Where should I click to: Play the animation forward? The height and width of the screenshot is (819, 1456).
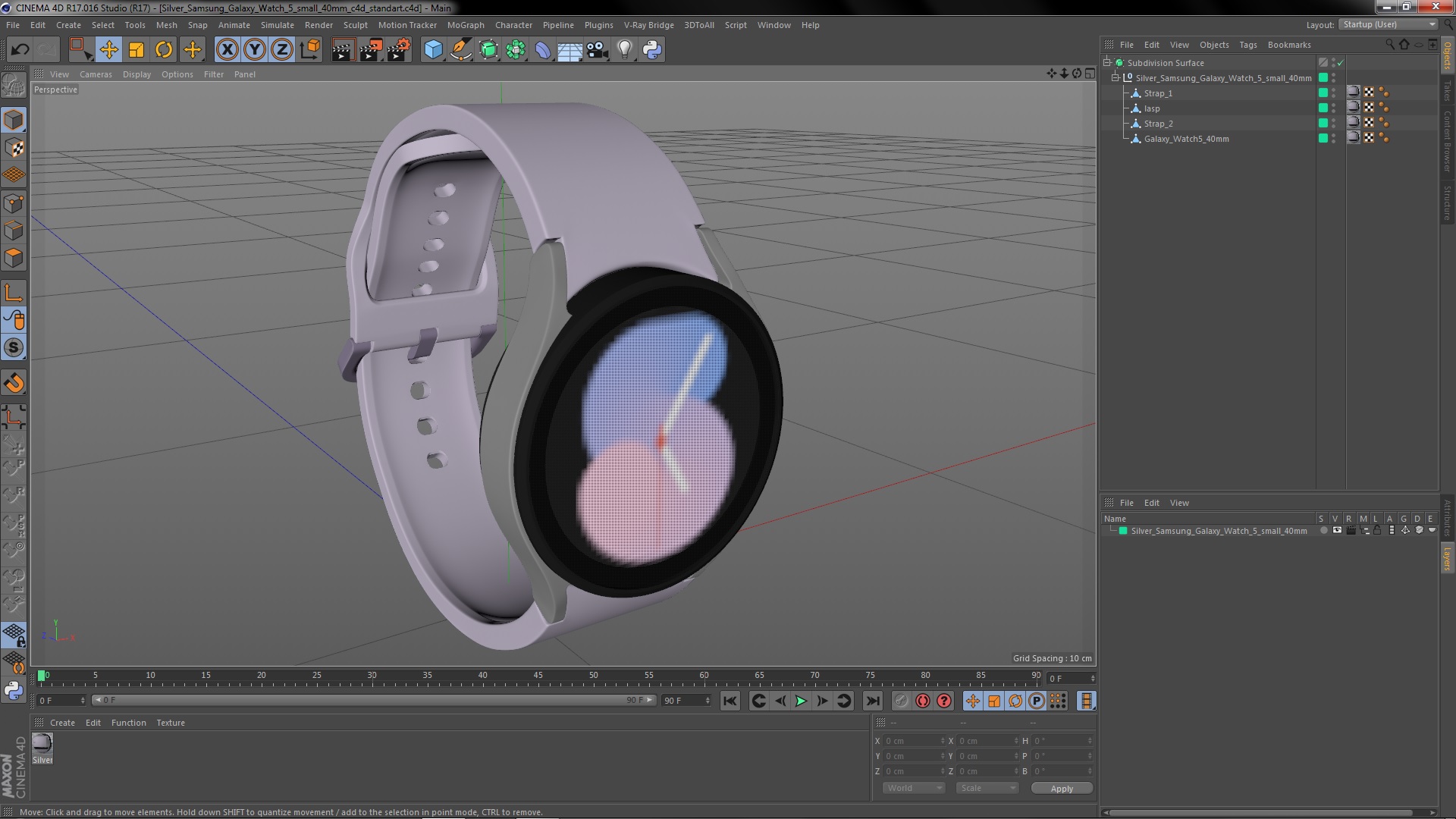coord(801,701)
